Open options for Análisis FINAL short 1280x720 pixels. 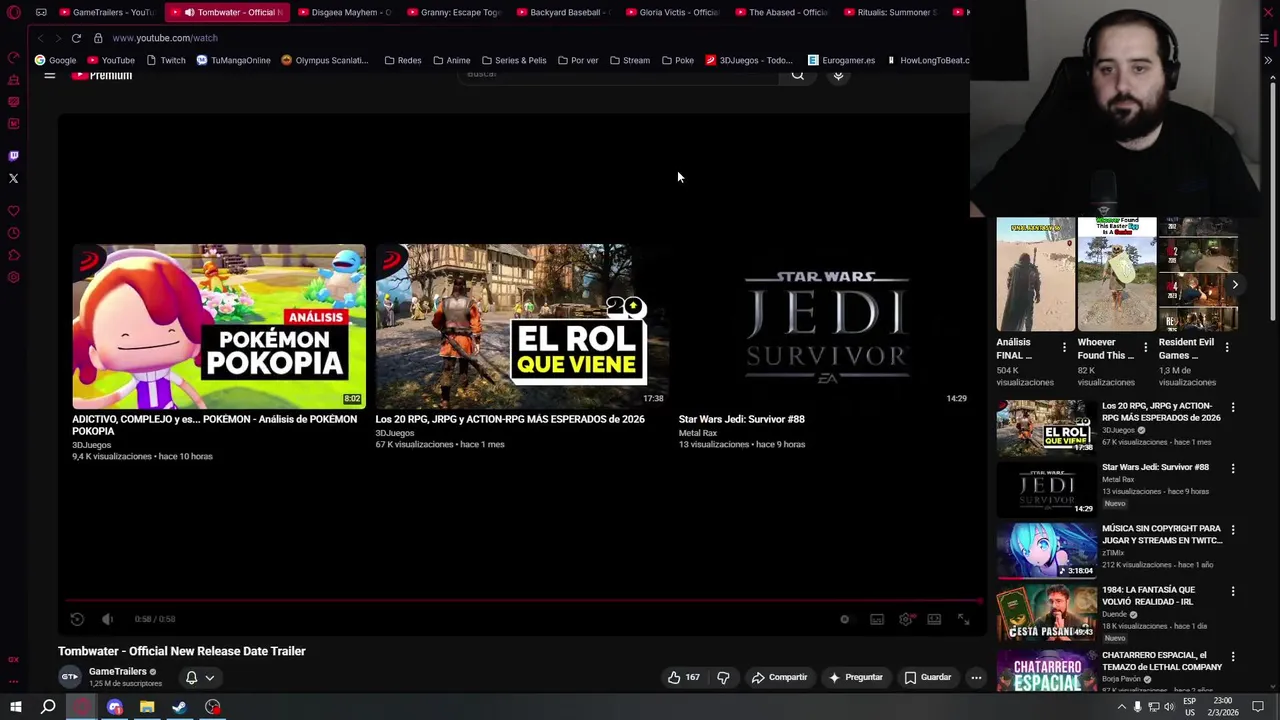pyautogui.click(x=1064, y=347)
